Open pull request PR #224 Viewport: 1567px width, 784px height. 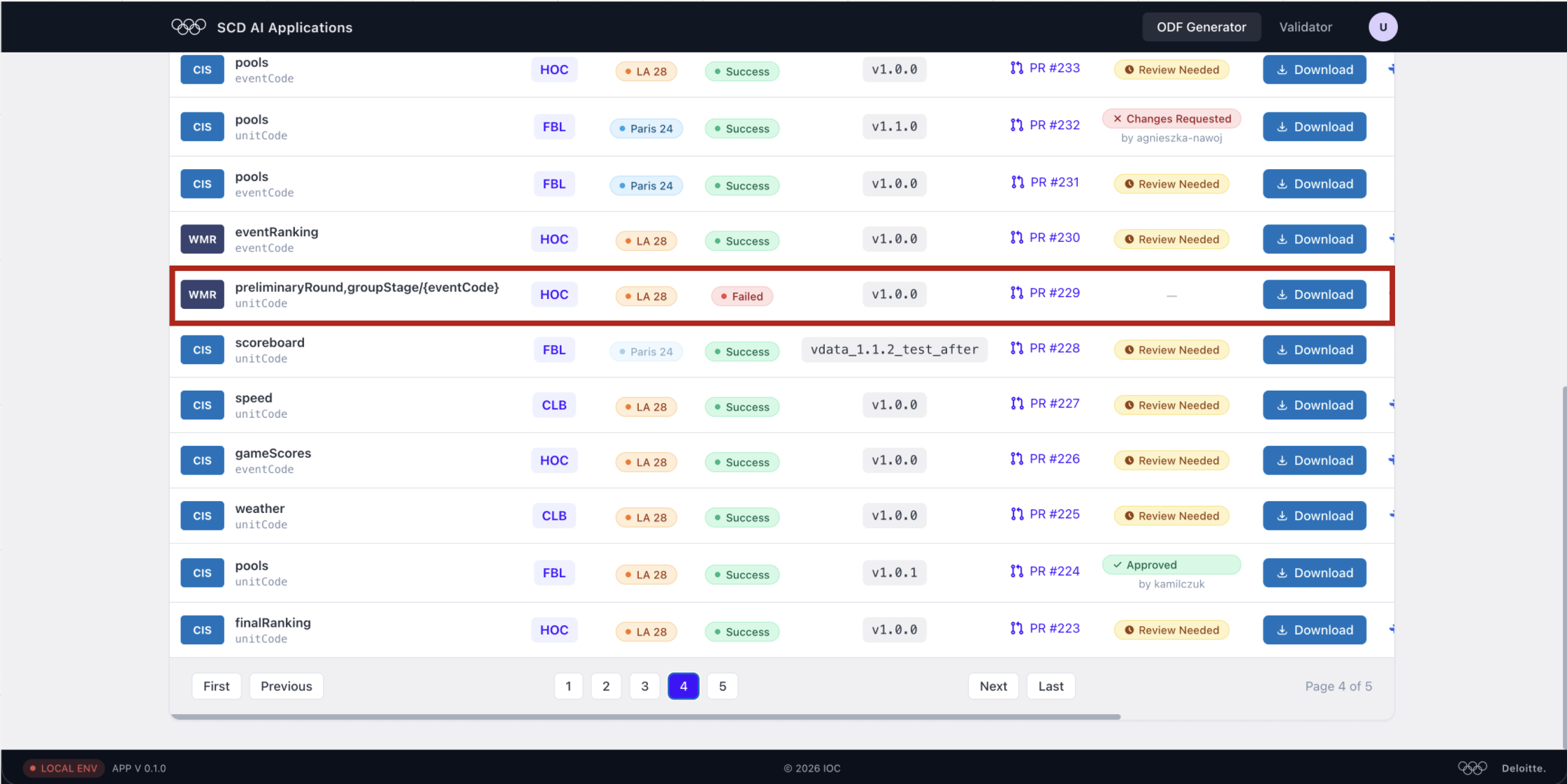click(1045, 571)
